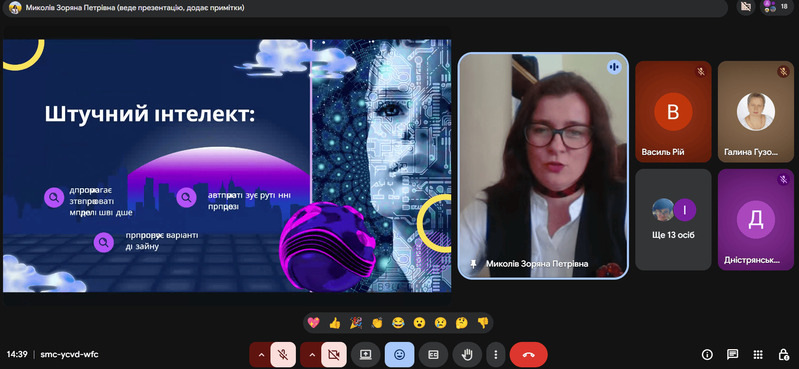Turn on captions icon

[x=433, y=355]
